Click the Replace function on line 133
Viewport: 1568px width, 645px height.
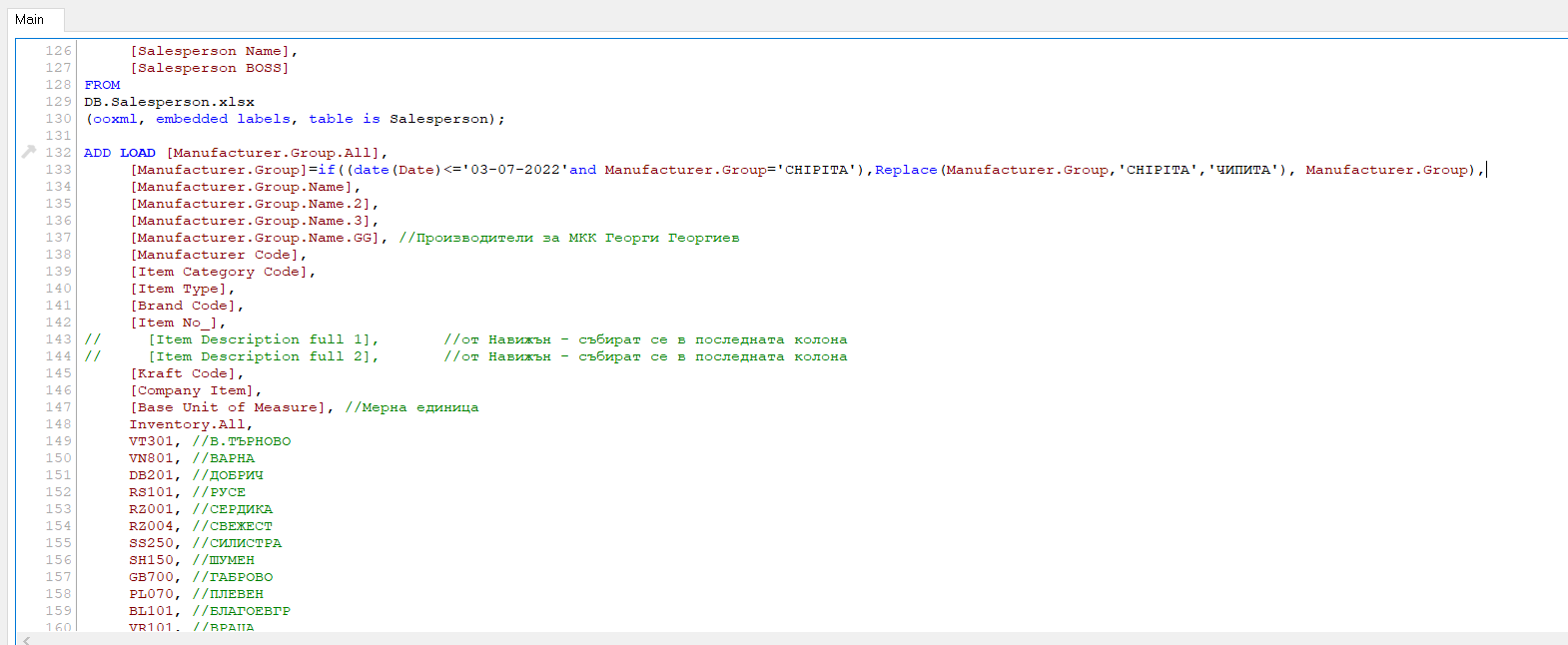tap(906, 170)
